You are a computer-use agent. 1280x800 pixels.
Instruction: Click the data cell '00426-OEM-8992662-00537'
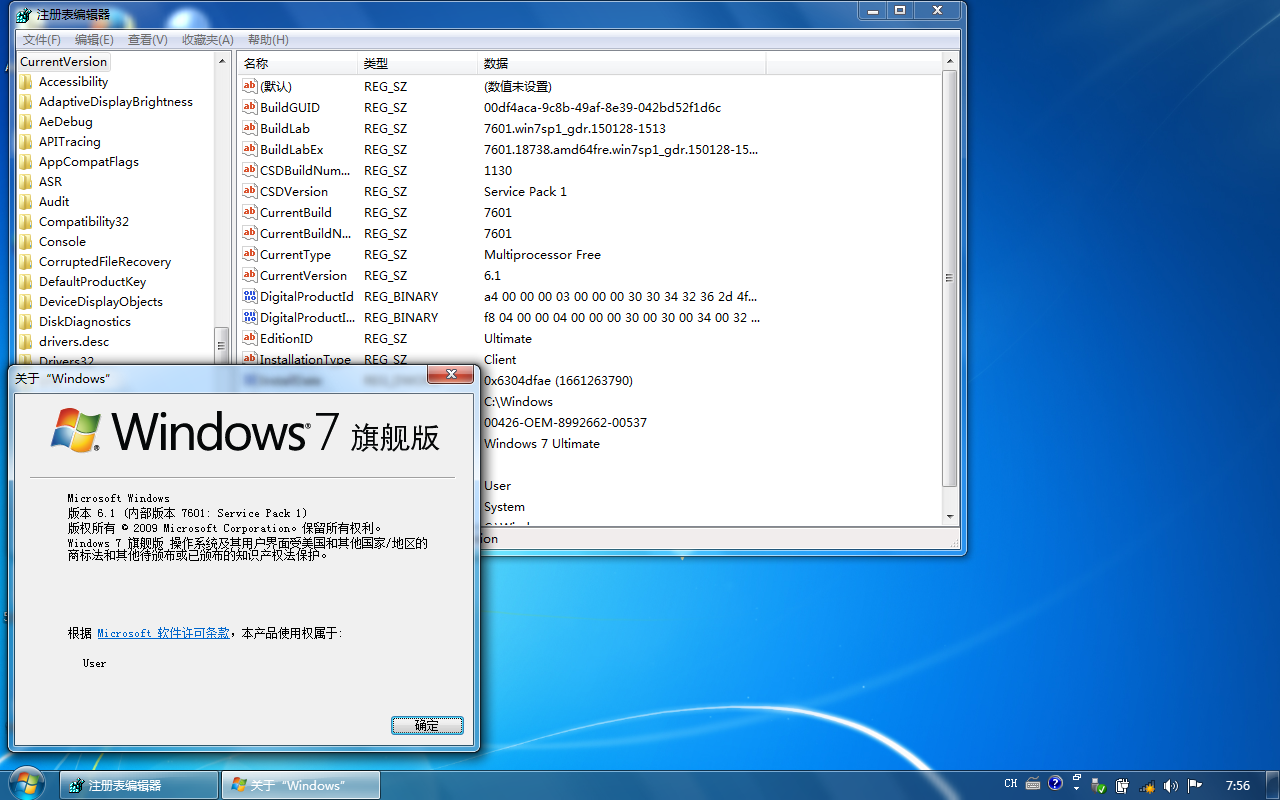[565, 422]
